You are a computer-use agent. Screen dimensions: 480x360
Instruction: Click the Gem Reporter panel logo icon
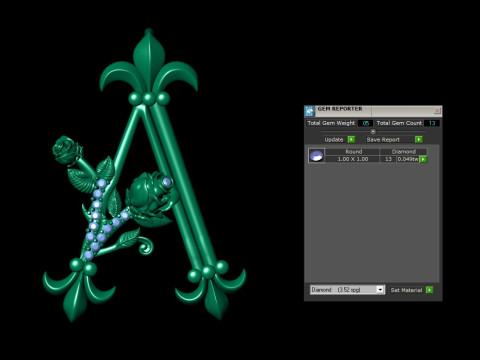[x=309, y=111]
